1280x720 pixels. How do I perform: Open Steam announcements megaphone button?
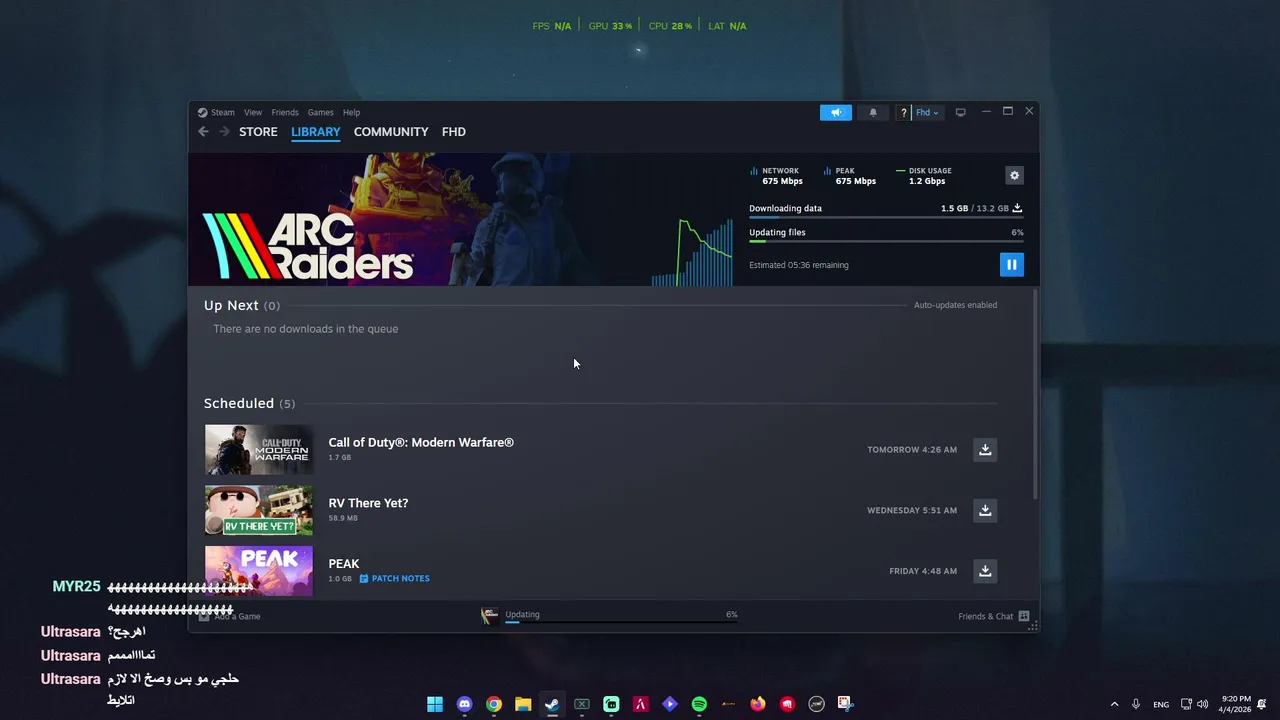coord(836,112)
